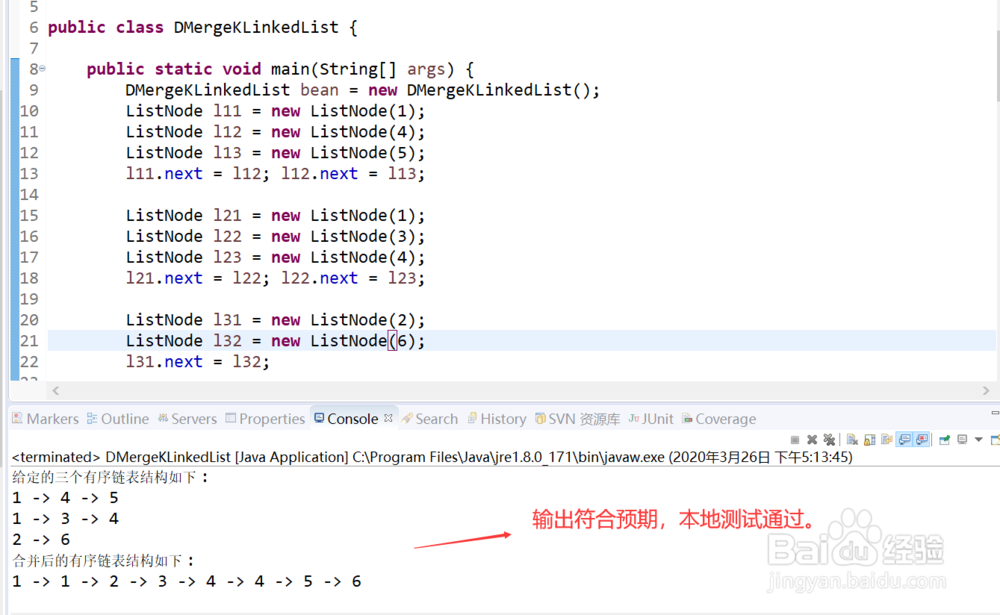
Task: Click Clear Console icon
Action: coord(852,440)
